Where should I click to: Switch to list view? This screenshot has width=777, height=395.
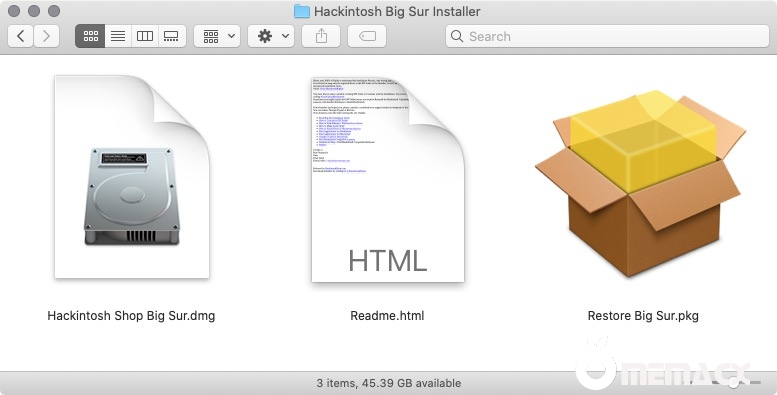coord(118,36)
